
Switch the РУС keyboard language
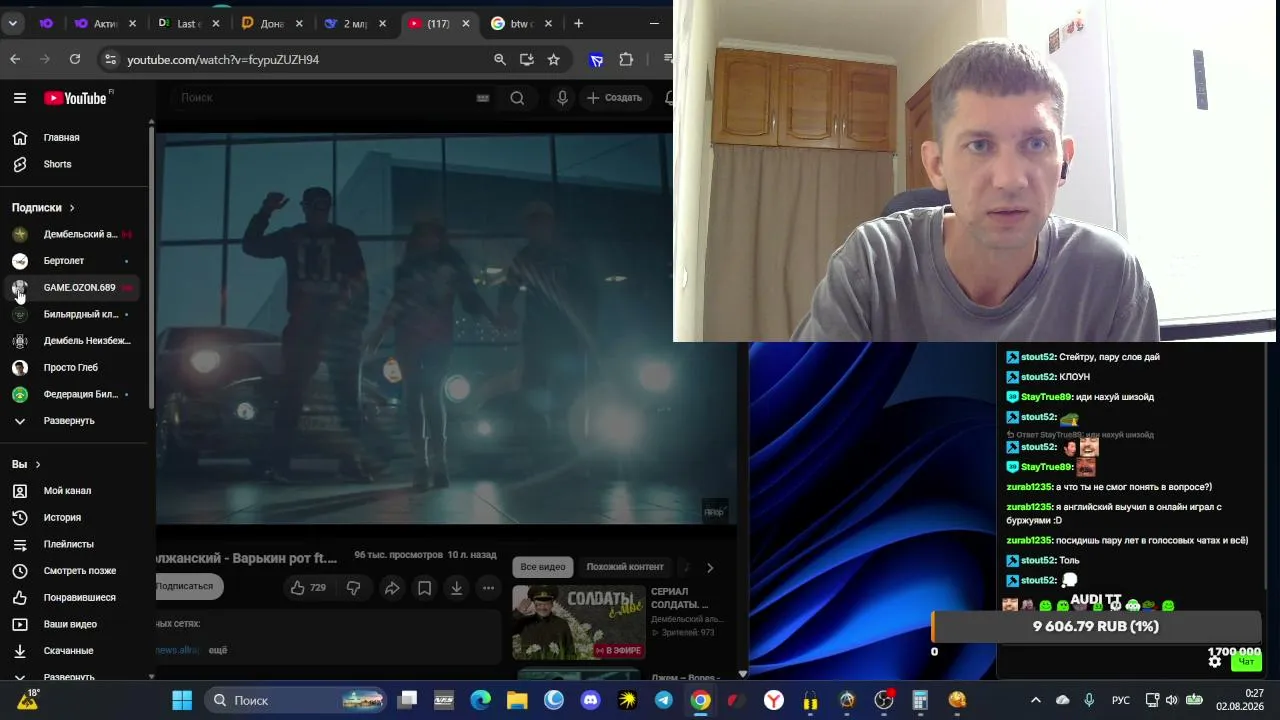click(x=1121, y=700)
